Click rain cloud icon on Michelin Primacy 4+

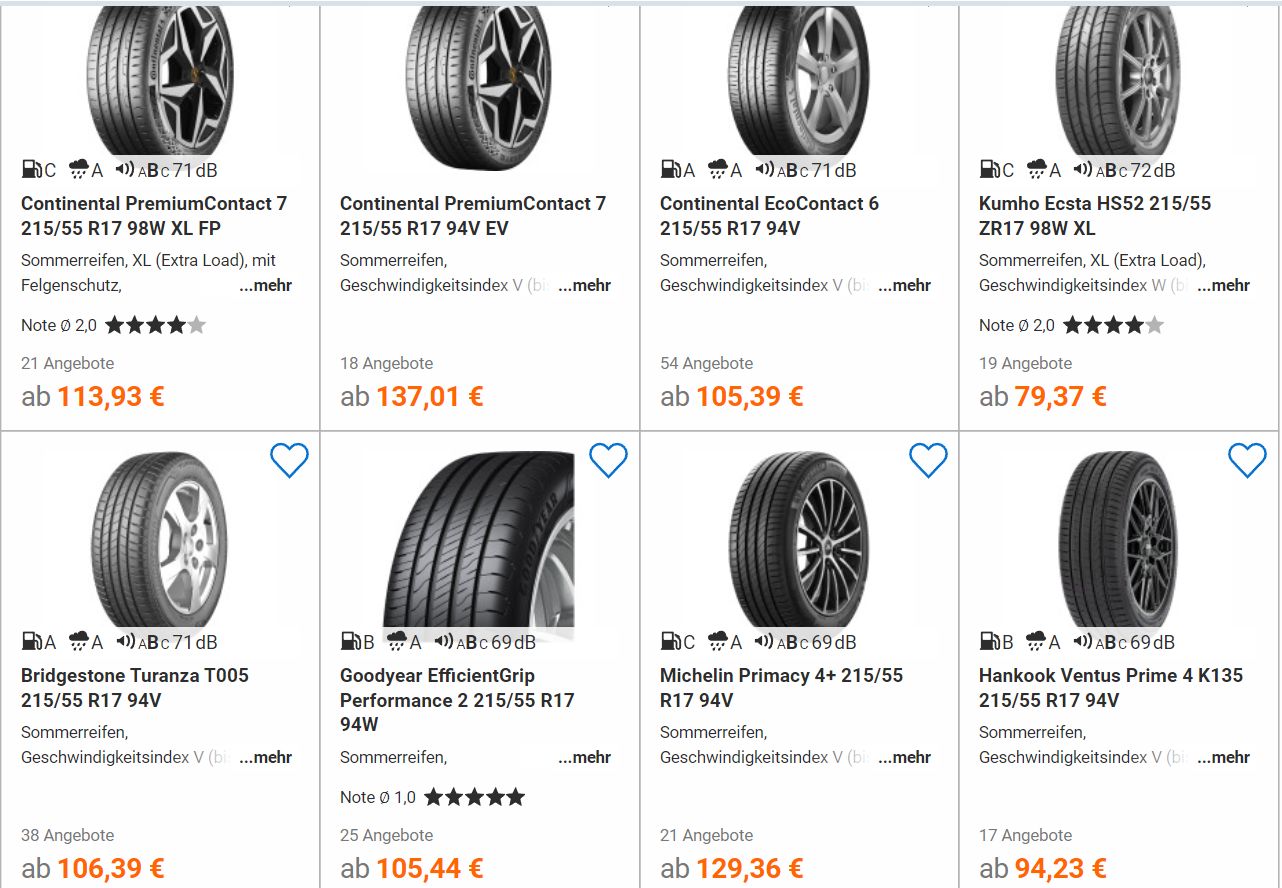(717, 642)
